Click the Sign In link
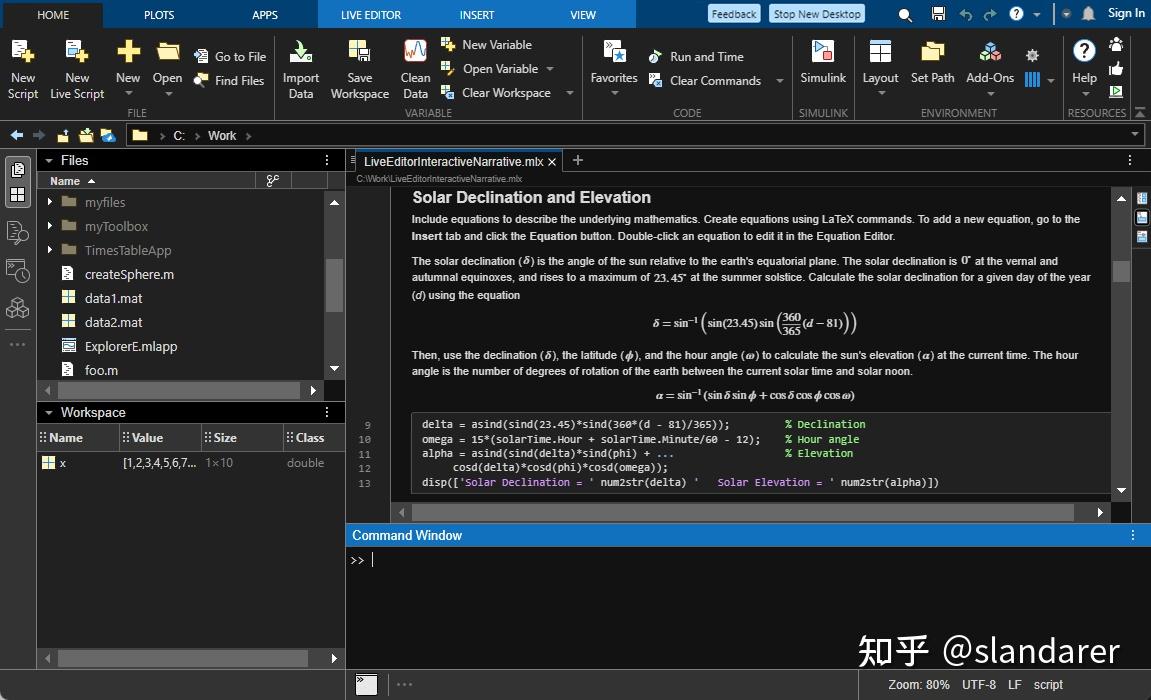Screen dimensions: 1151x700 pos(1125,13)
